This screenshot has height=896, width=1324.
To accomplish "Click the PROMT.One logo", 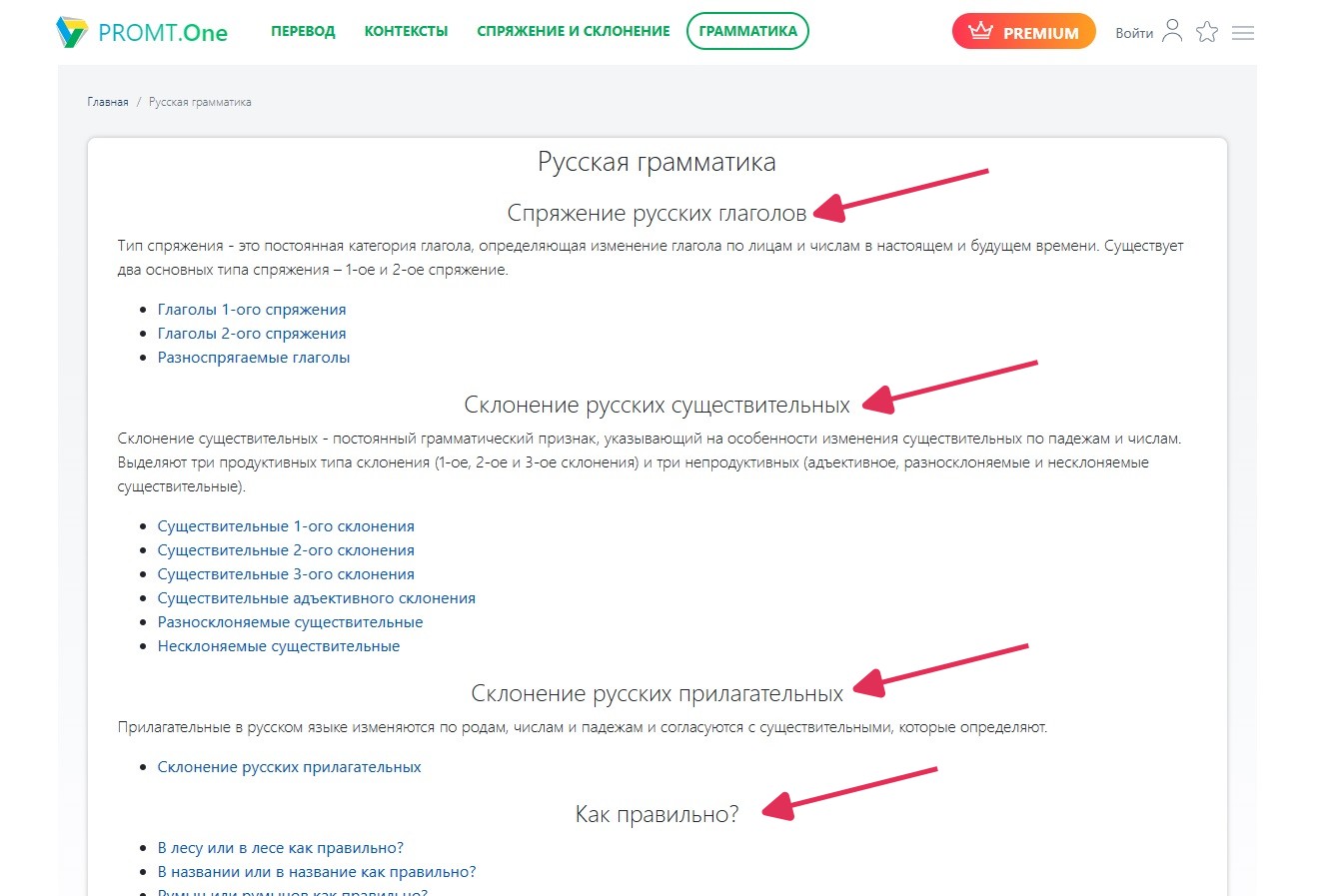I will (142, 32).
